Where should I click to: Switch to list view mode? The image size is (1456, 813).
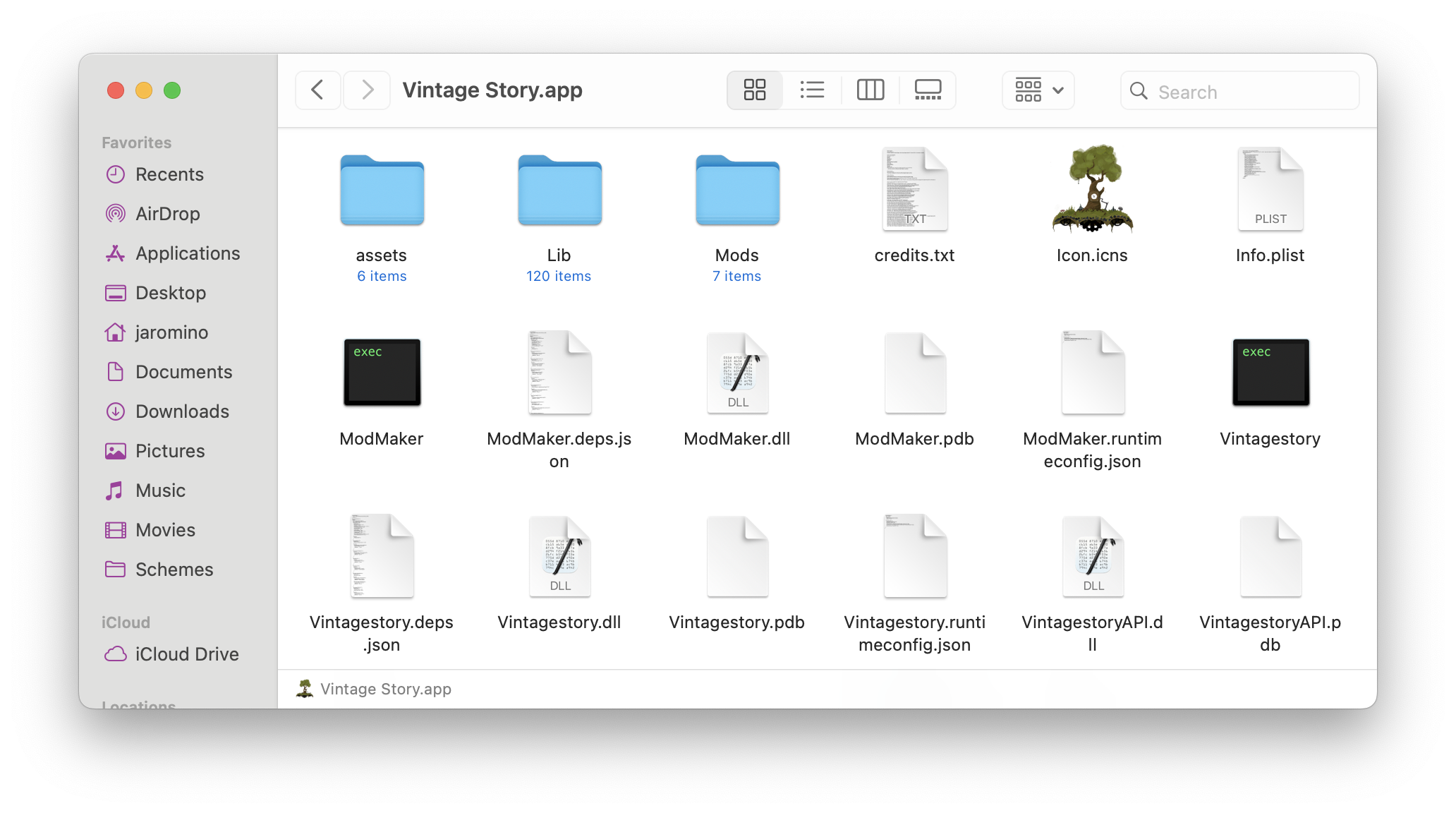[x=812, y=90]
